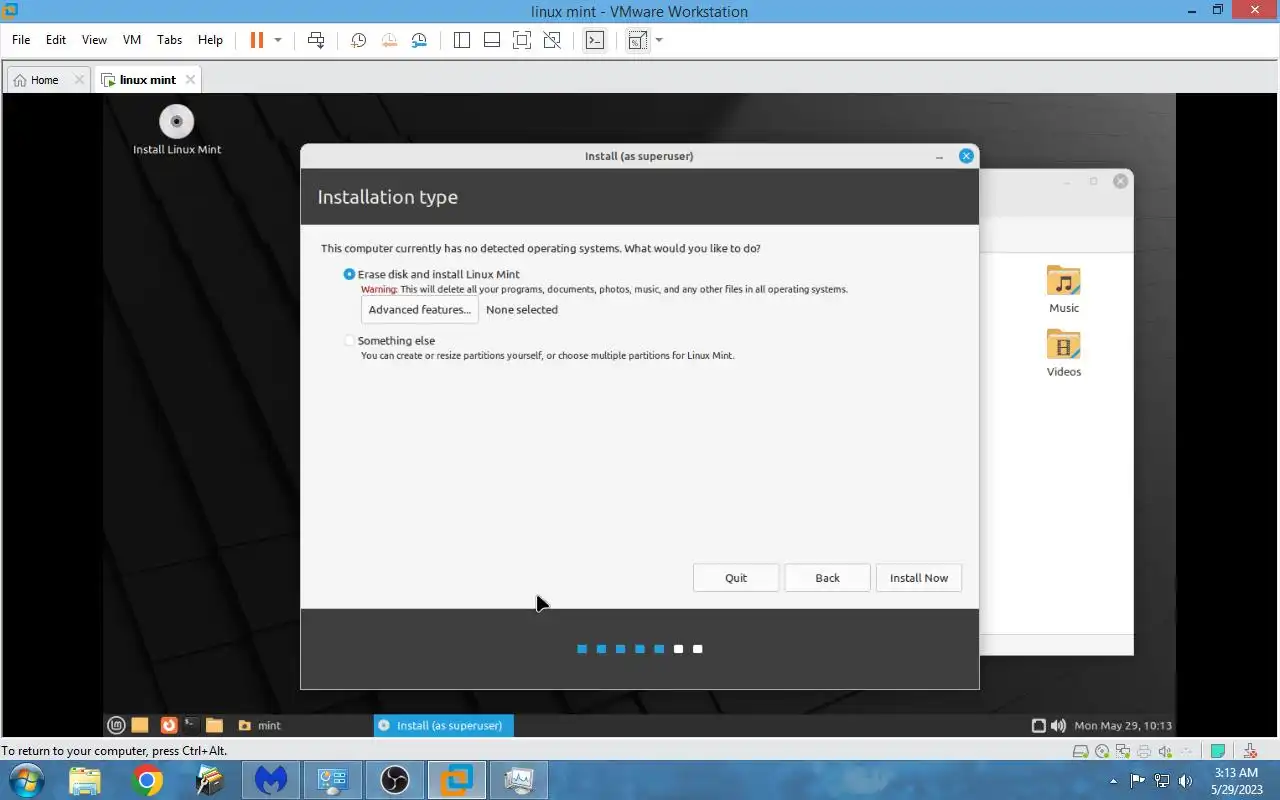1280x800 pixels.
Task: Show hidden Windows tray icons arrow
Action: pos(1115,781)
